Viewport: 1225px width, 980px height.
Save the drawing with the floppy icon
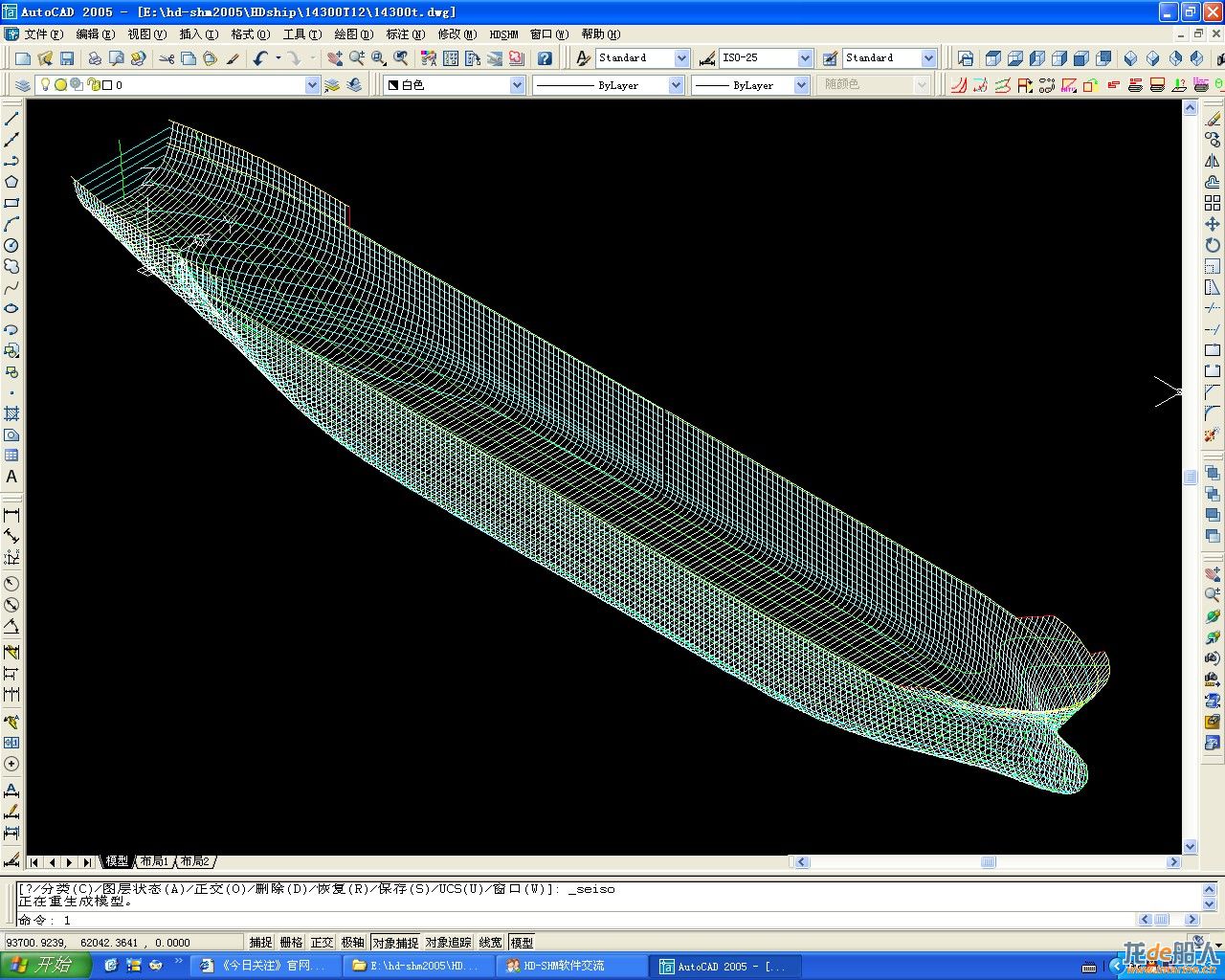tap(67, 58)
